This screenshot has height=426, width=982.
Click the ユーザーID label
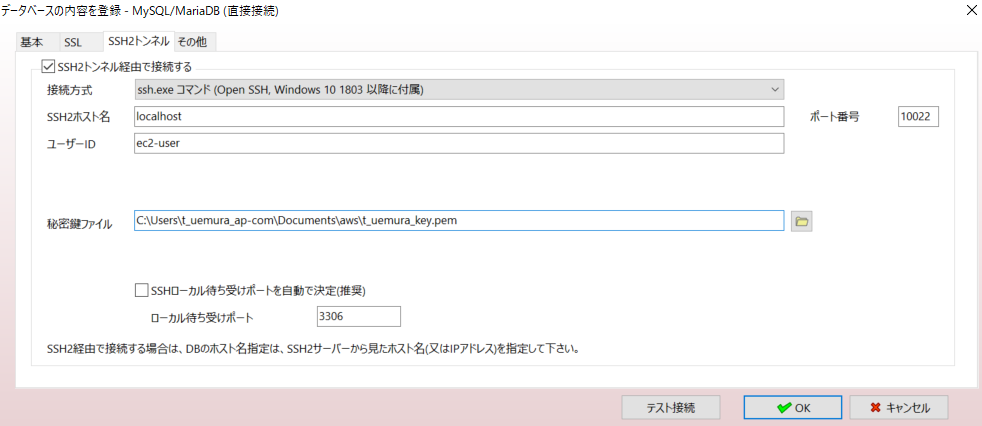click(x=71, y=143)
